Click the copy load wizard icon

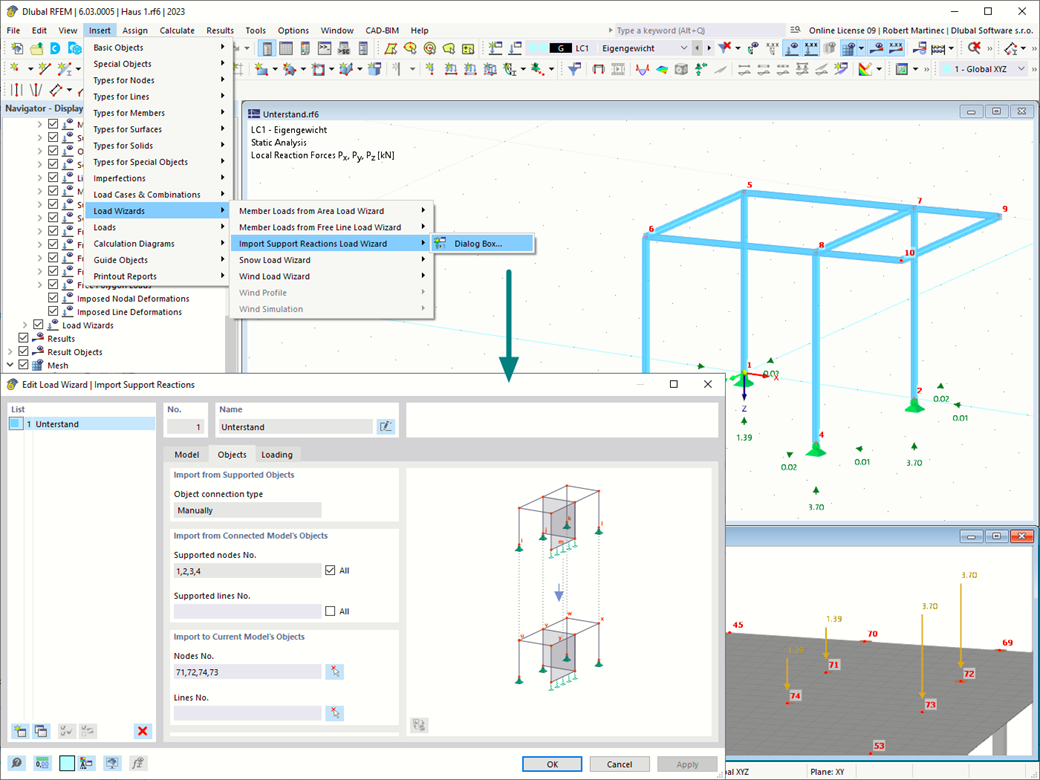[41, 731]
